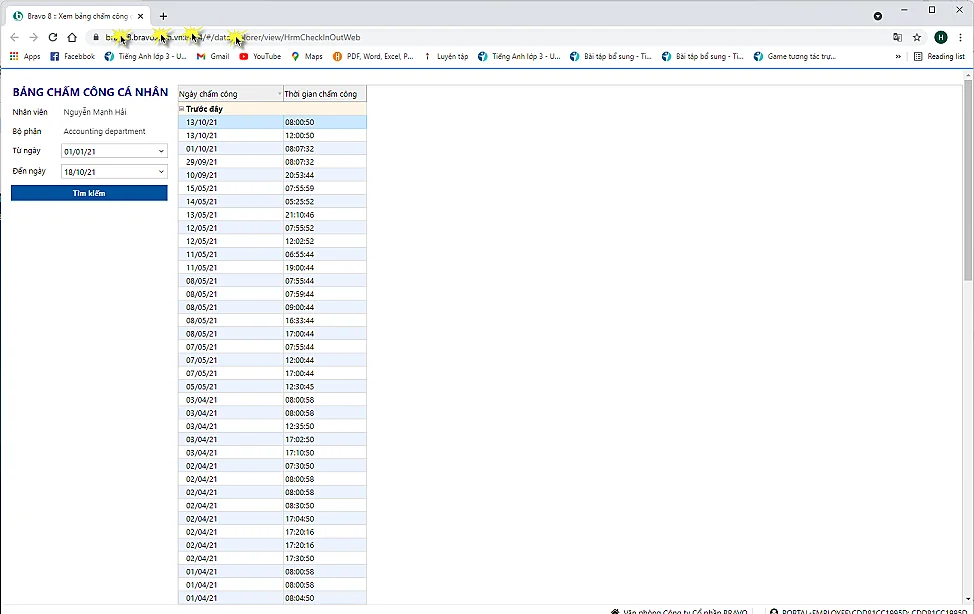
Task: Open a new browser tab
Action: coord(164,16)
